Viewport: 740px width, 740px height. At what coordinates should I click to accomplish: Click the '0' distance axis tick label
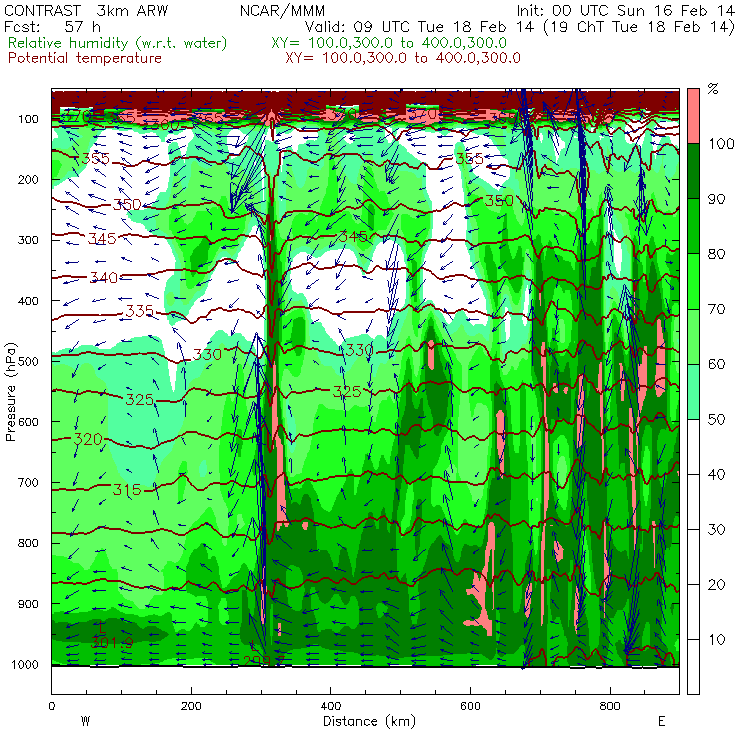click(51, 706)
